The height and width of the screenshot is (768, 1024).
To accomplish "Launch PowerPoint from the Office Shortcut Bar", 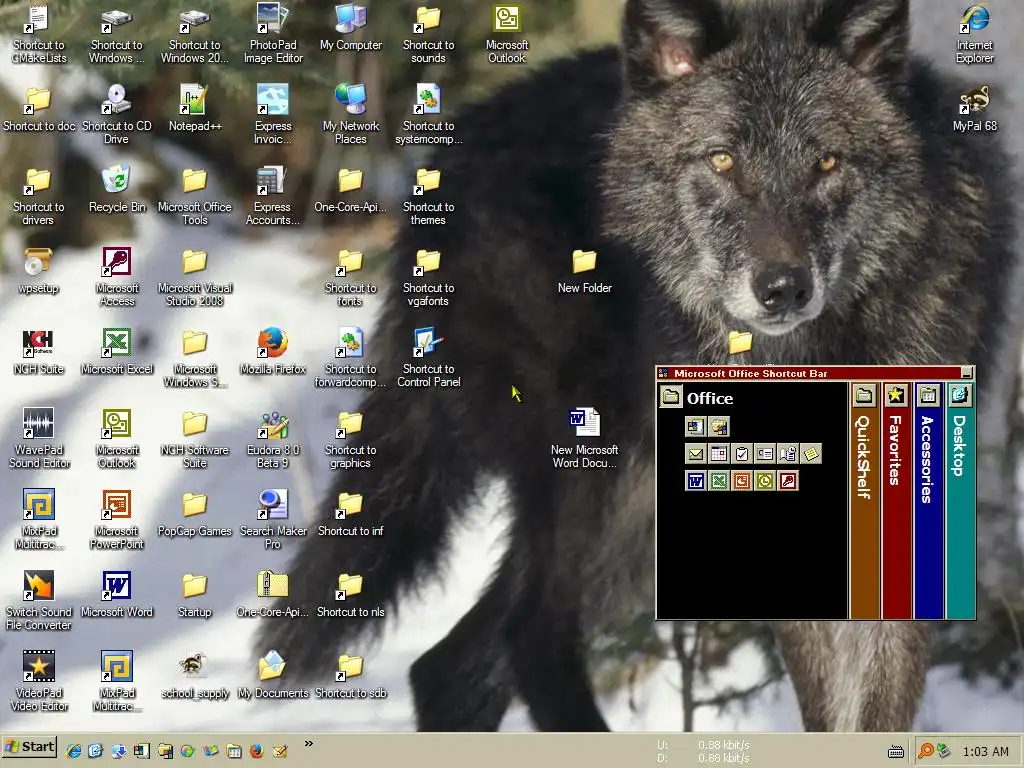I will [741, 481].
